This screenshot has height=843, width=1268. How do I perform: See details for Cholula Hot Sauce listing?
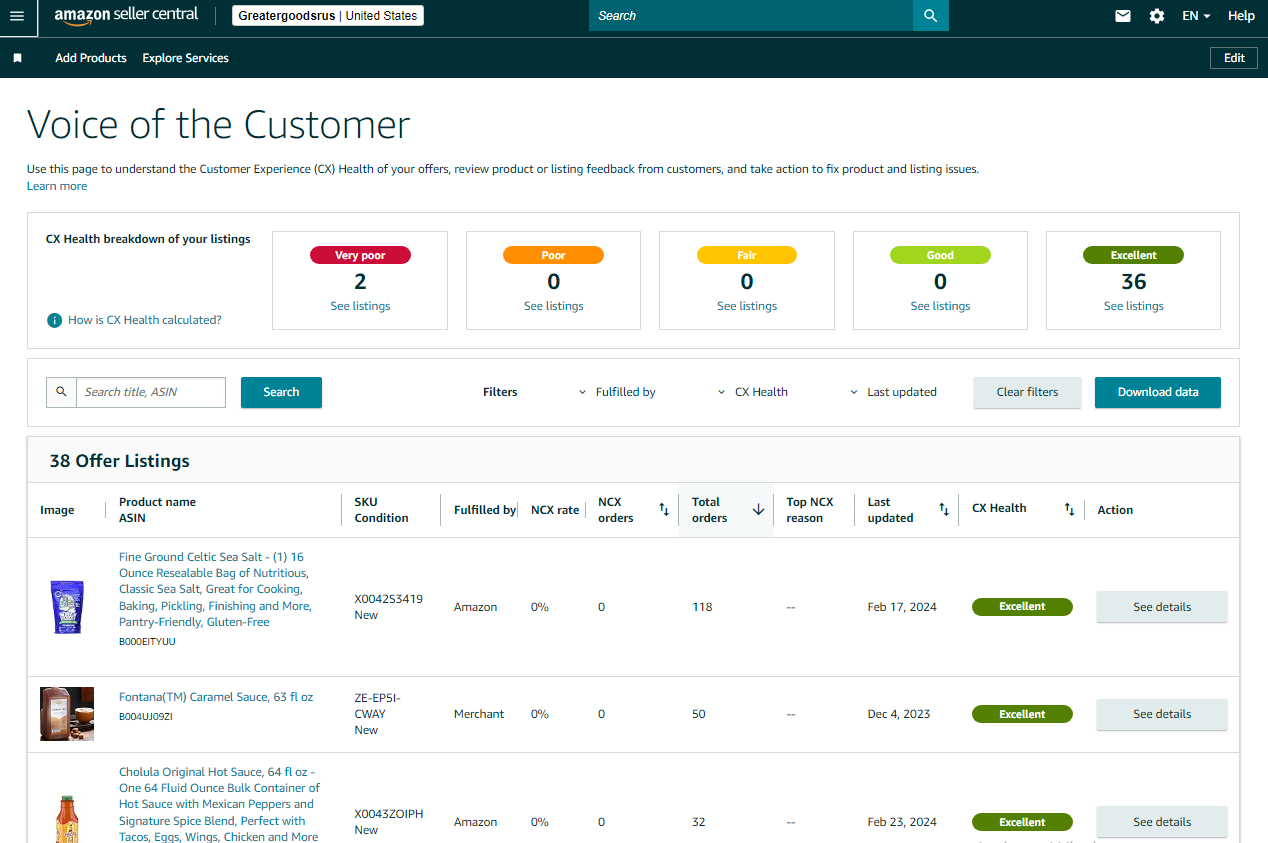(1162, 822)
